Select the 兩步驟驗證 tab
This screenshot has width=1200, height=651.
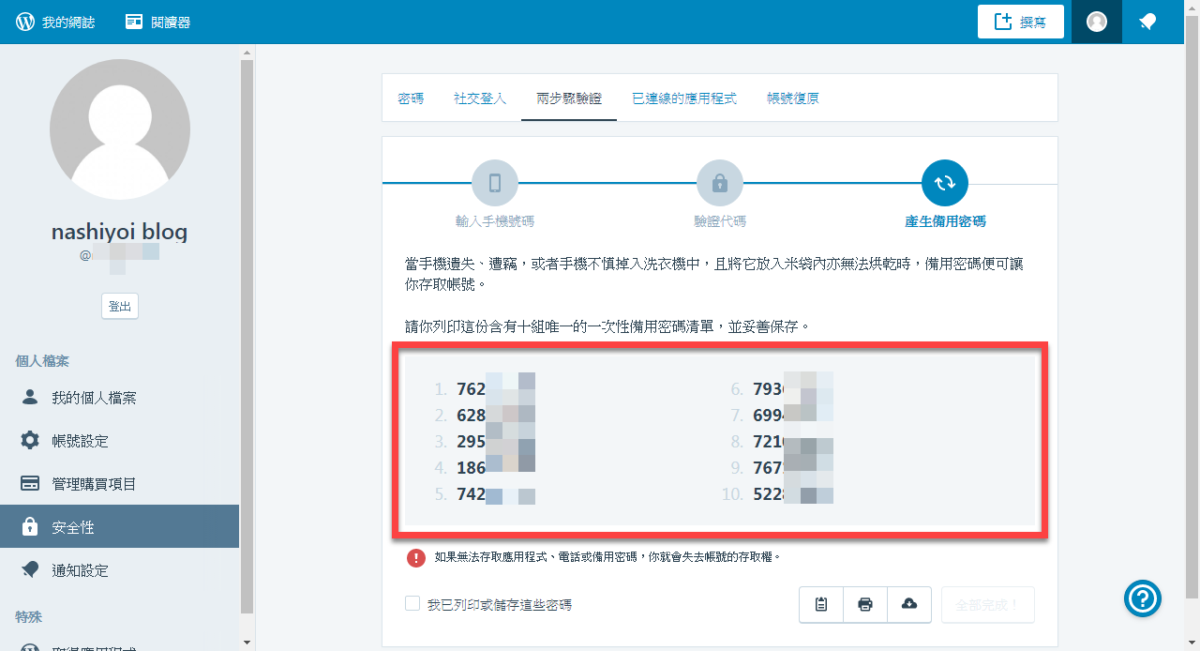click(x=569, y=98)
